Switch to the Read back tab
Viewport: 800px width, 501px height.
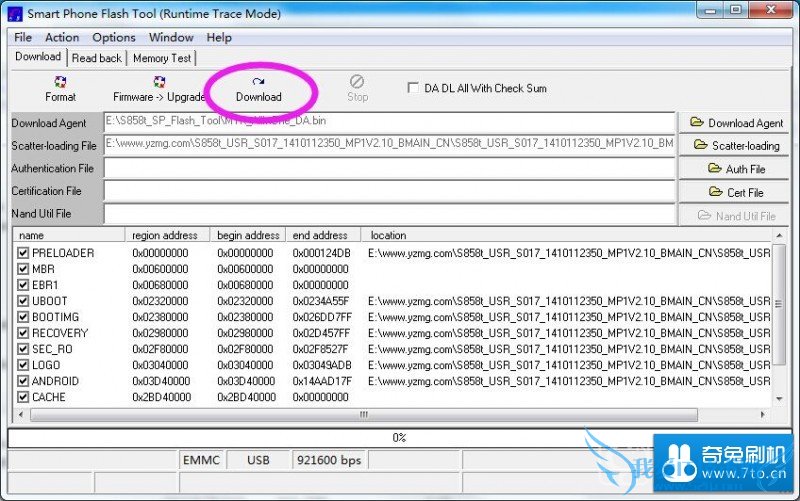(x=97, y=58)
